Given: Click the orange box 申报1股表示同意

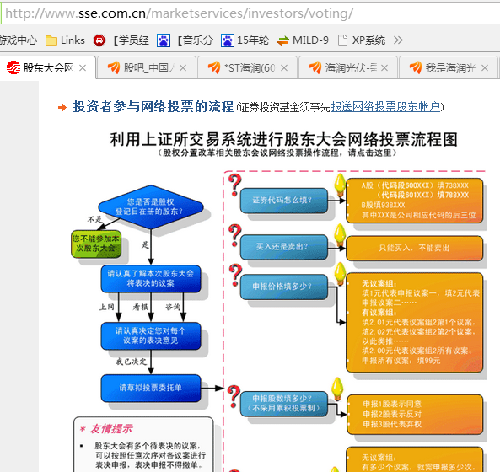Looking at the screenshot, I should point(415,414).
